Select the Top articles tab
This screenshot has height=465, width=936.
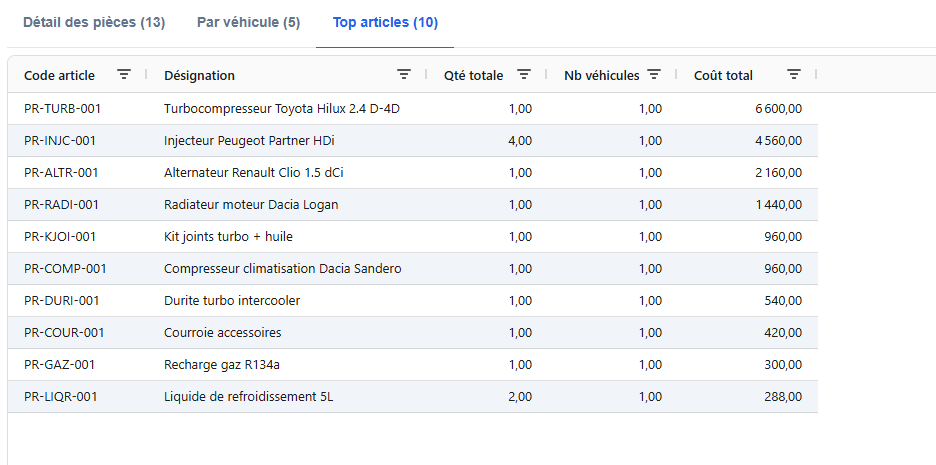click(x=385, y=22)
